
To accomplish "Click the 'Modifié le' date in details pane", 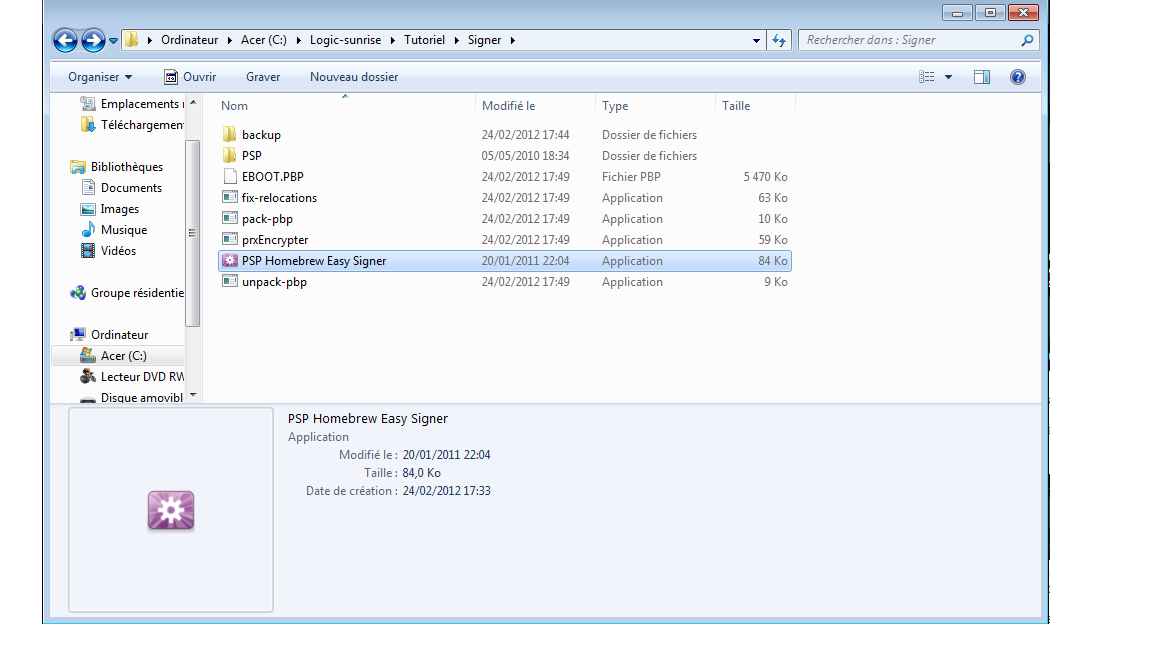I will coord(446,455).
